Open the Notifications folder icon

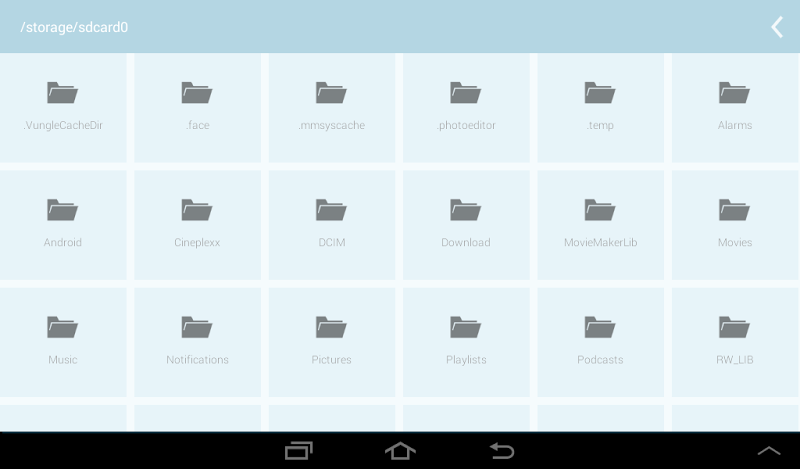click(197, 327)
